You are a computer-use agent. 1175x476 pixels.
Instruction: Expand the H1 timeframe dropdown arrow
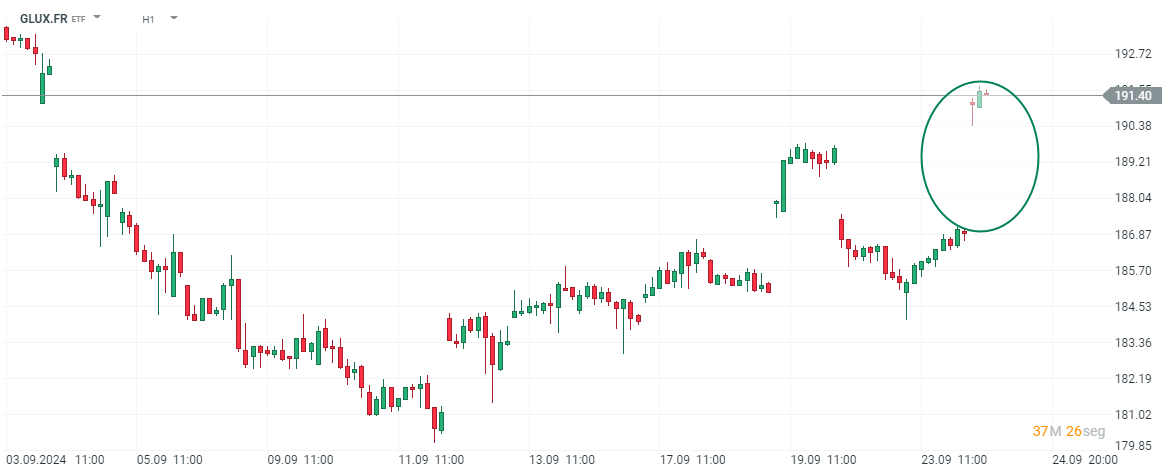tap(174, 18)
